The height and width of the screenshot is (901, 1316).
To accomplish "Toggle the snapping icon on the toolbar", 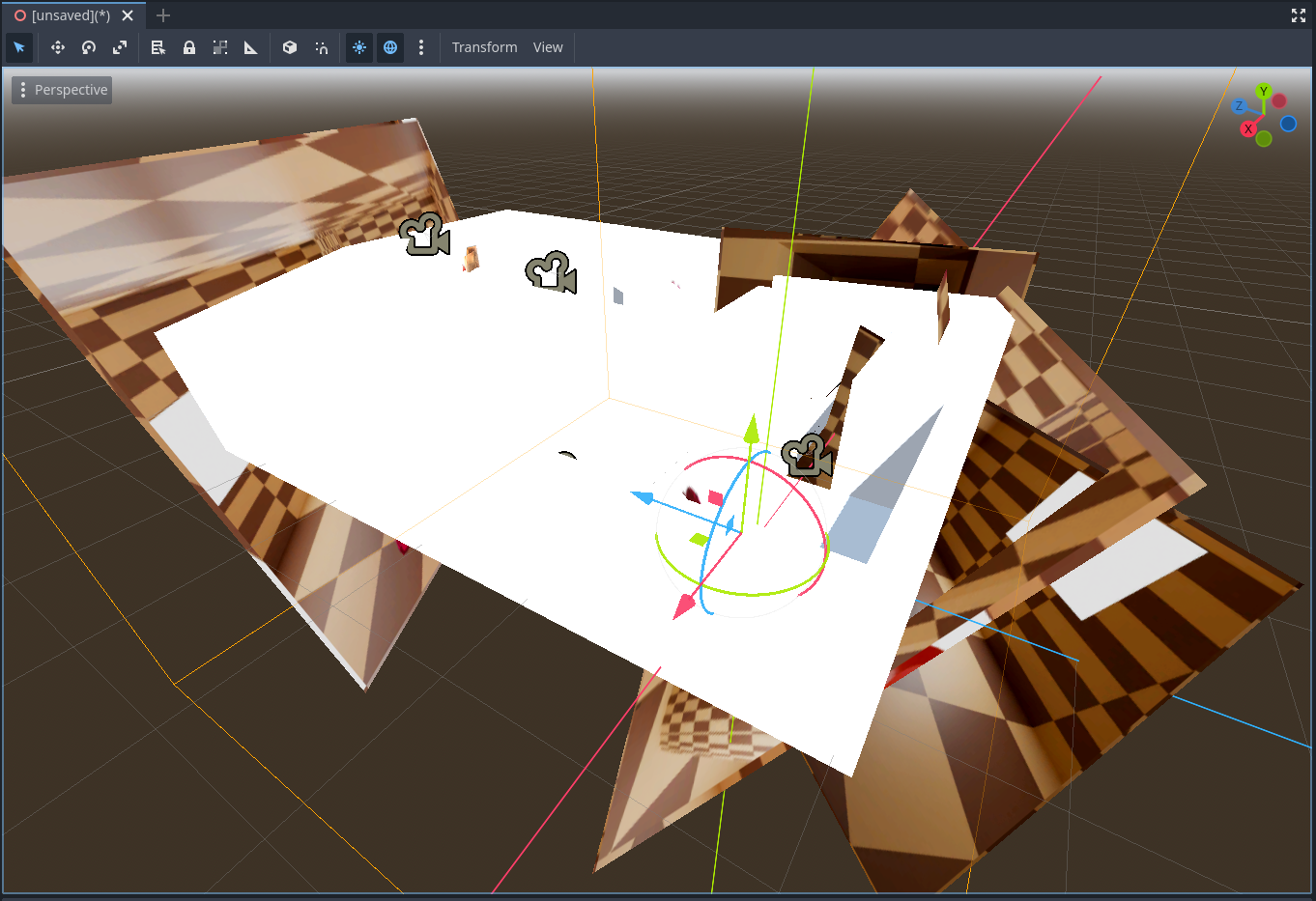I will pos(320,47).
